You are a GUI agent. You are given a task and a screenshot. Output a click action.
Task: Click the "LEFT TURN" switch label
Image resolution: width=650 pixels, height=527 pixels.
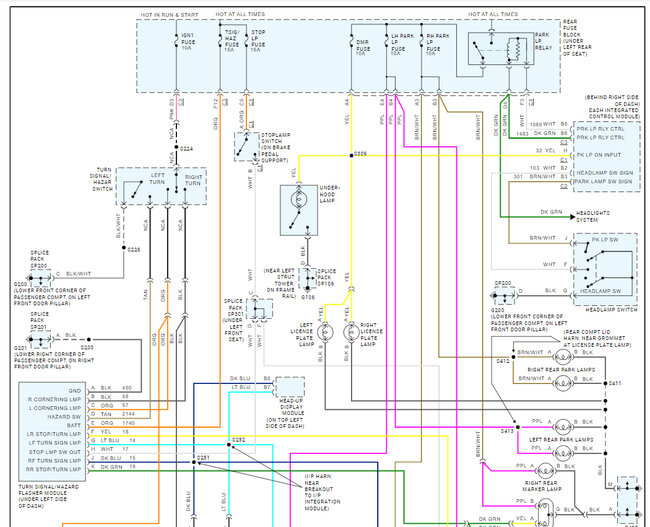[x=157, y=179]
